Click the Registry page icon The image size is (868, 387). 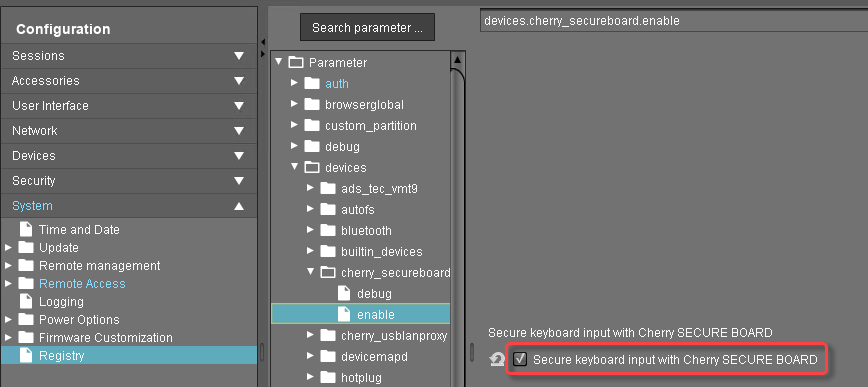click(x=26, y=355)
